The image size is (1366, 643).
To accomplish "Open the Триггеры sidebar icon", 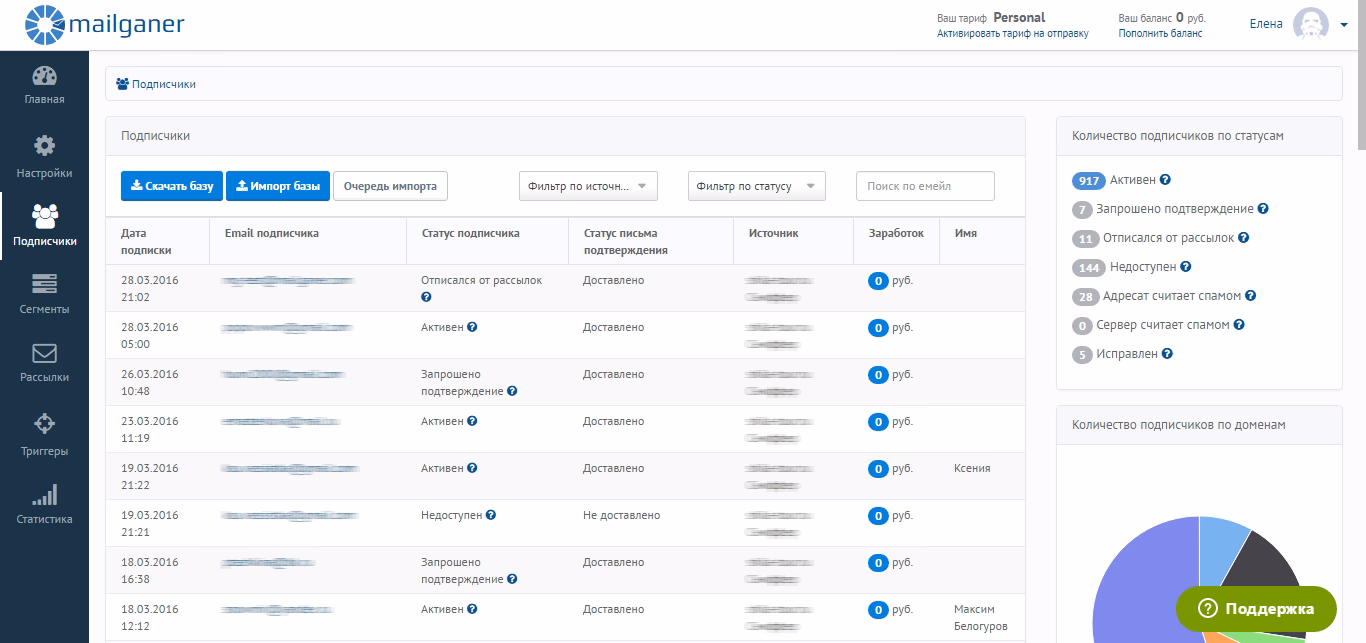I will (44, 425).
